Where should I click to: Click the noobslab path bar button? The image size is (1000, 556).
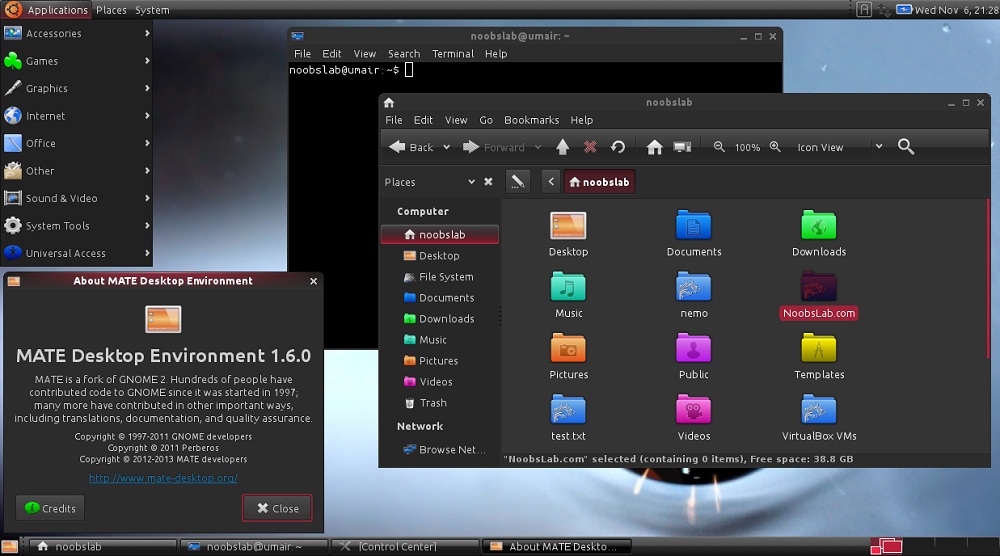point(599,182)
